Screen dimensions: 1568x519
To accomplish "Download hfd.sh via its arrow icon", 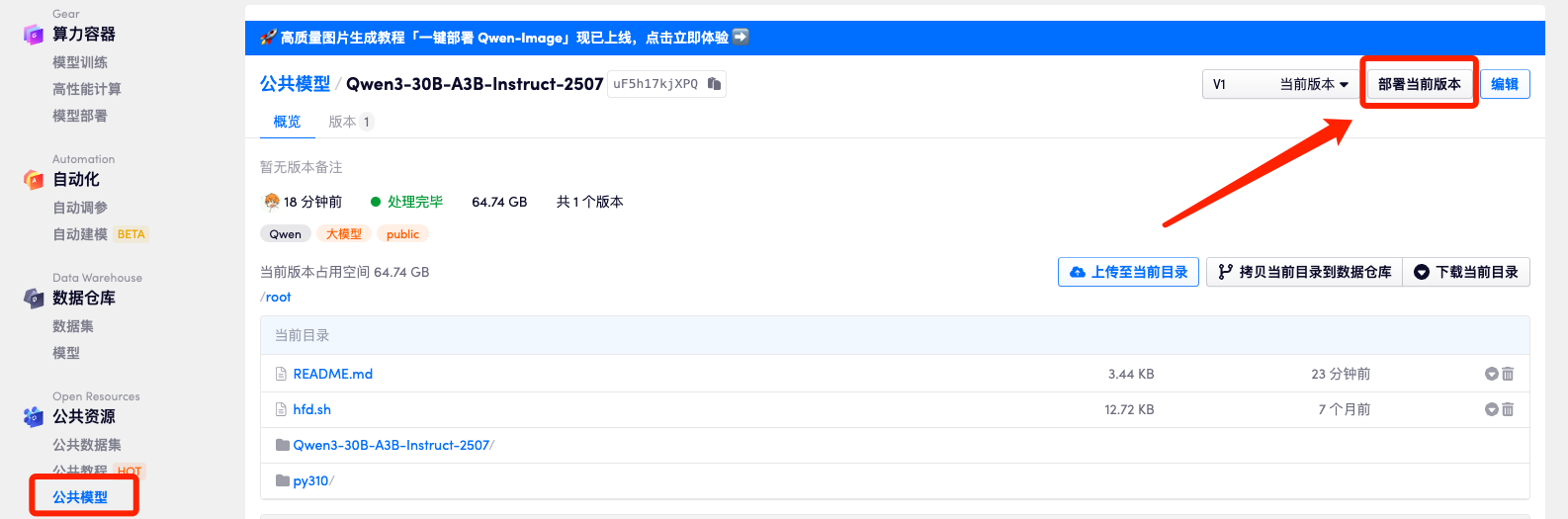I will [x=1491, y=409].
